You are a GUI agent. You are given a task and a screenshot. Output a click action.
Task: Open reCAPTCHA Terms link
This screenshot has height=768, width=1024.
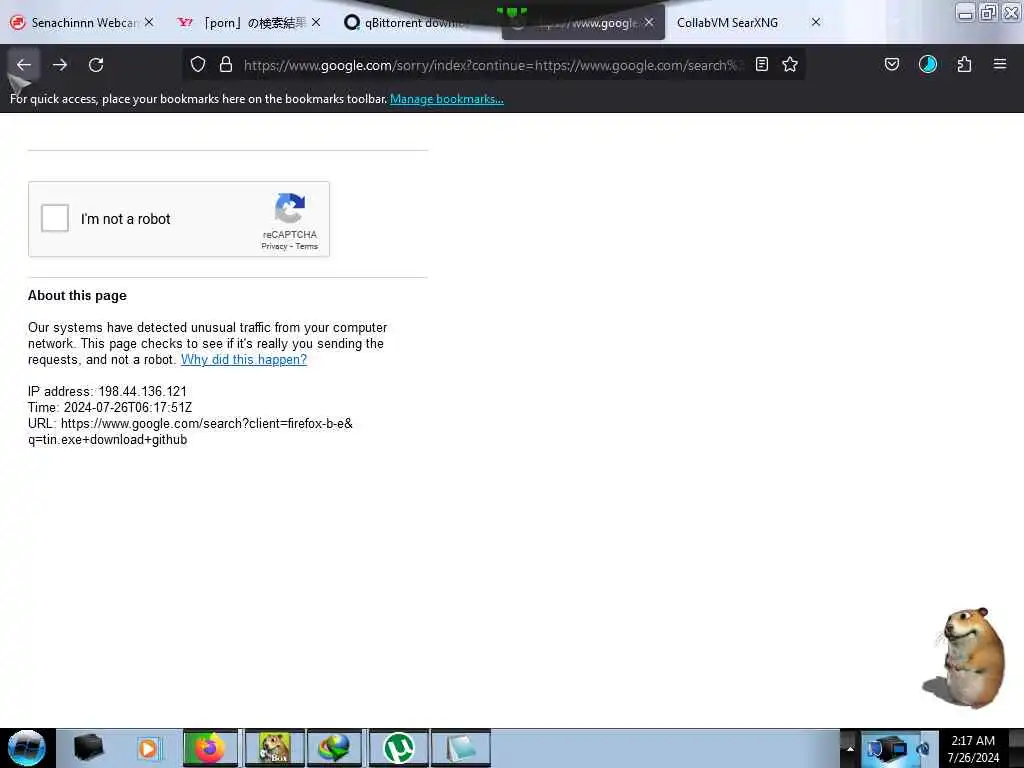pyautogui.click(x=307, y=246)
